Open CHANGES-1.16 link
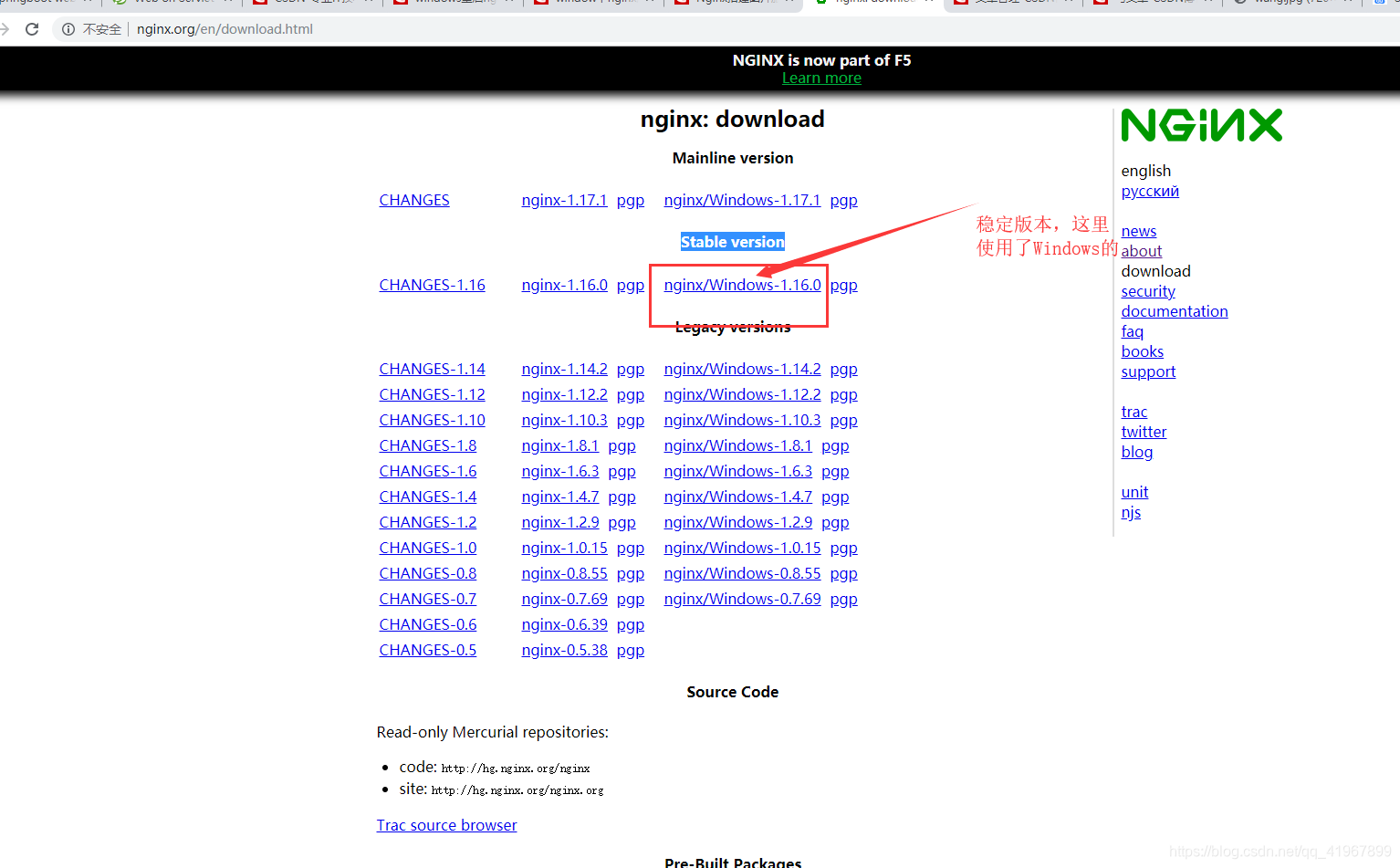 pyautogui.click(x=433, y=285)
